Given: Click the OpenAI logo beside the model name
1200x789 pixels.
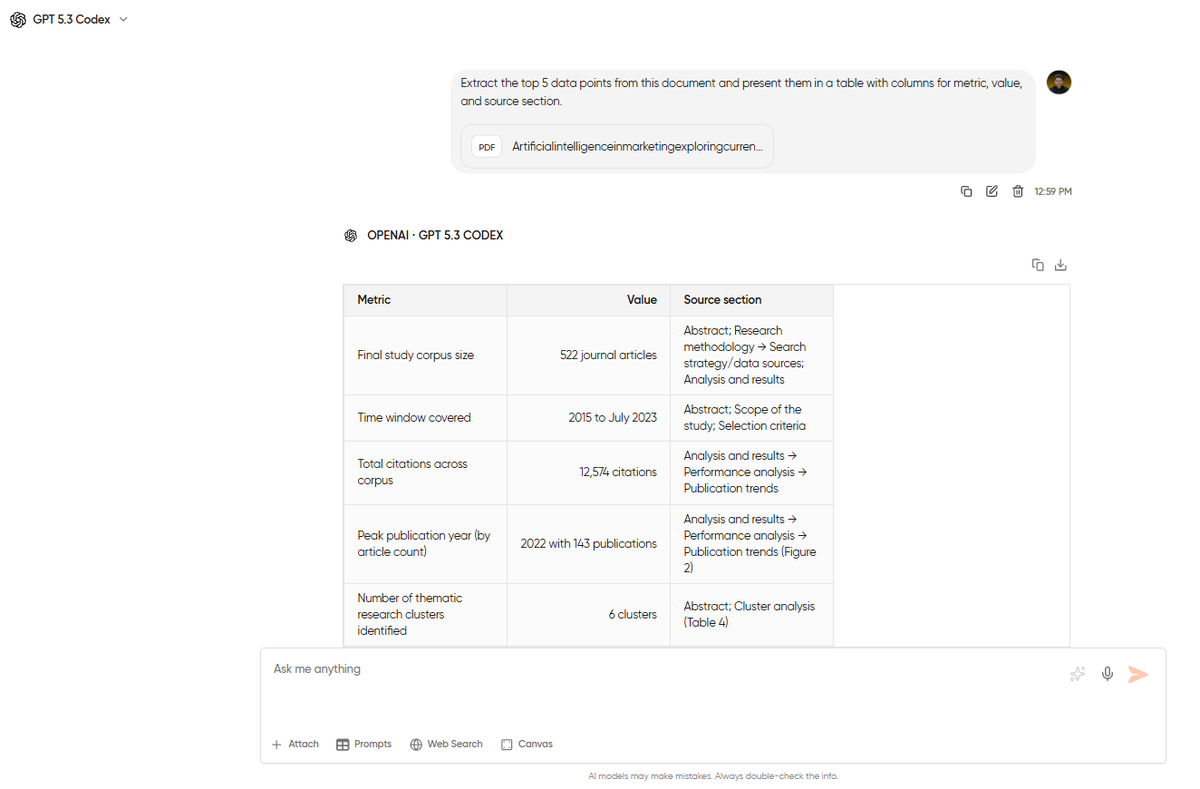Looking at the screenshot, I should pos(350,234).
